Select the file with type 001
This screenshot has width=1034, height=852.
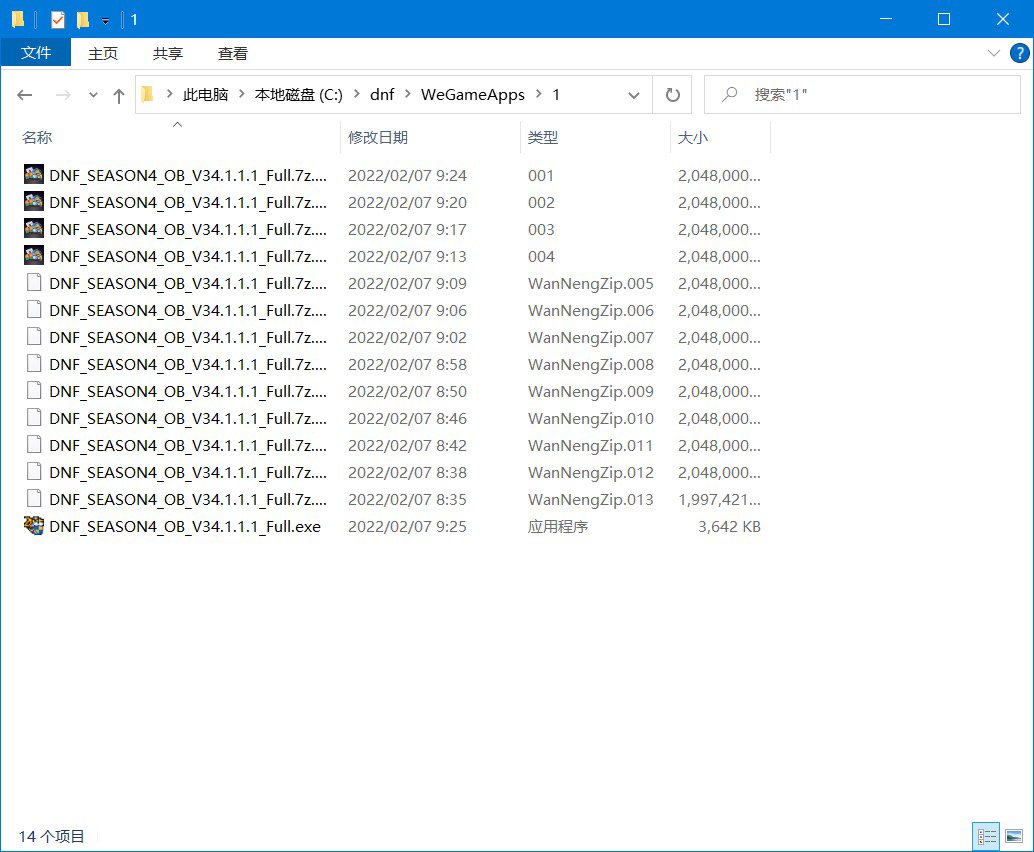click(391, 175)
